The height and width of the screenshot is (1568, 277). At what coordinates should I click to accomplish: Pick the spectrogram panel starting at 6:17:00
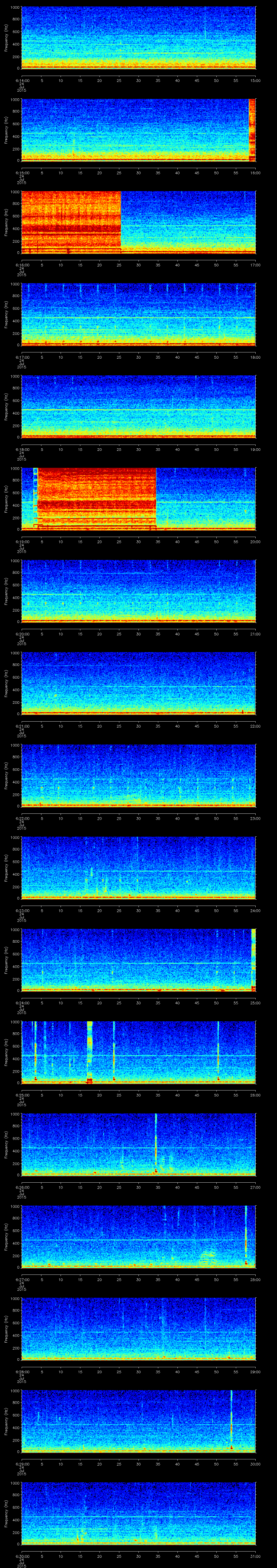coord(139,315)
